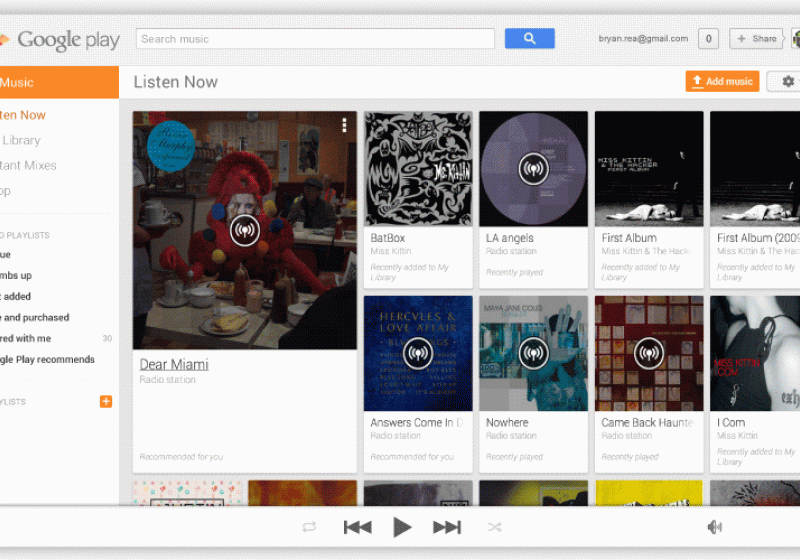This screenshot has width=800, height=560.
Task: Click the LA angels title
Action: coord(510,238)
